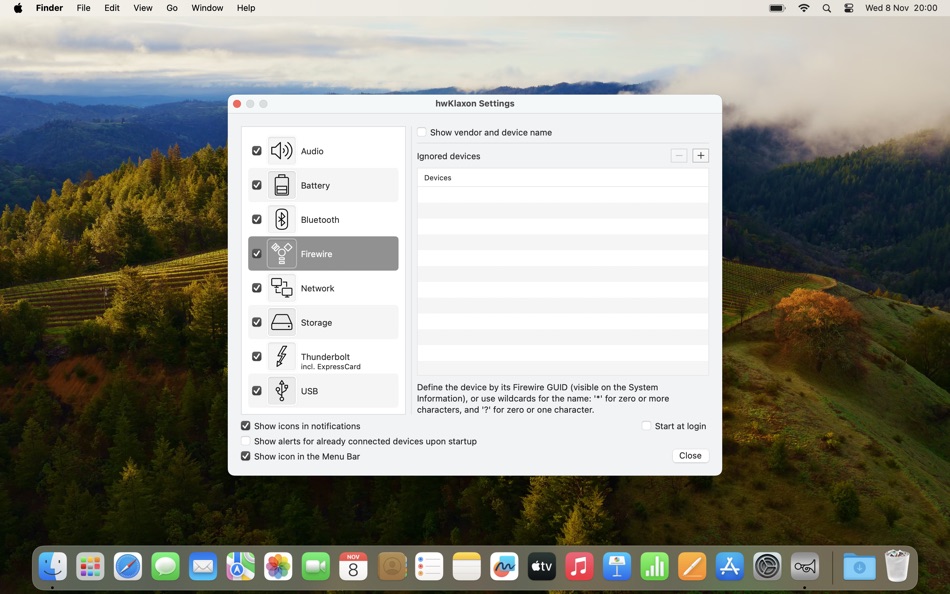
Task: Open the Finder menu
Action: point(49,8)
